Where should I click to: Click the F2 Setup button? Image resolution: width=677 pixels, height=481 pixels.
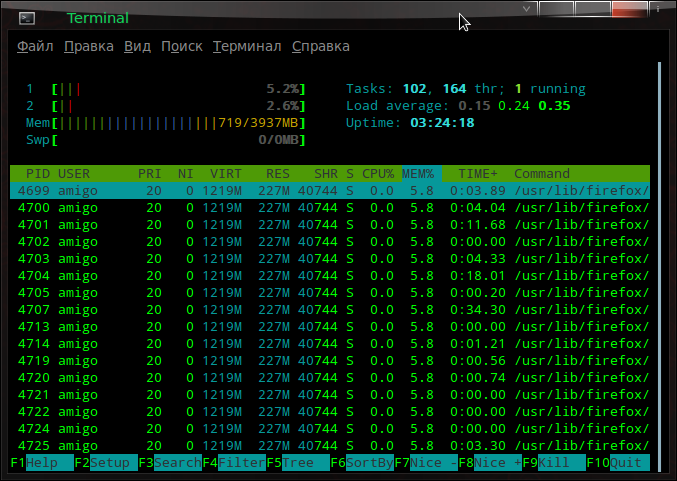point(106,462)
